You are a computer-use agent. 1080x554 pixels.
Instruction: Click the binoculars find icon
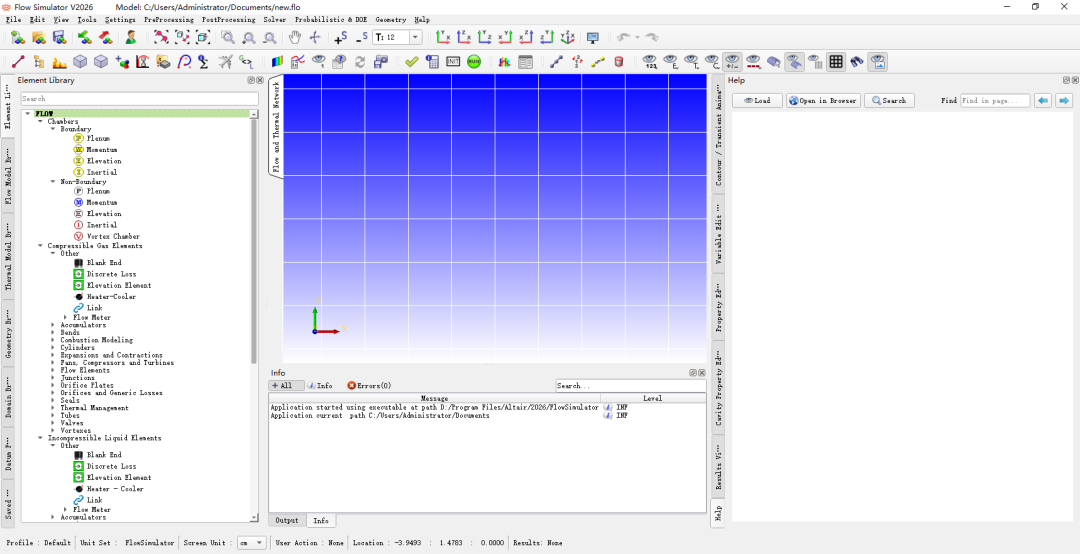pyautogui.click(x=857, y=62)
